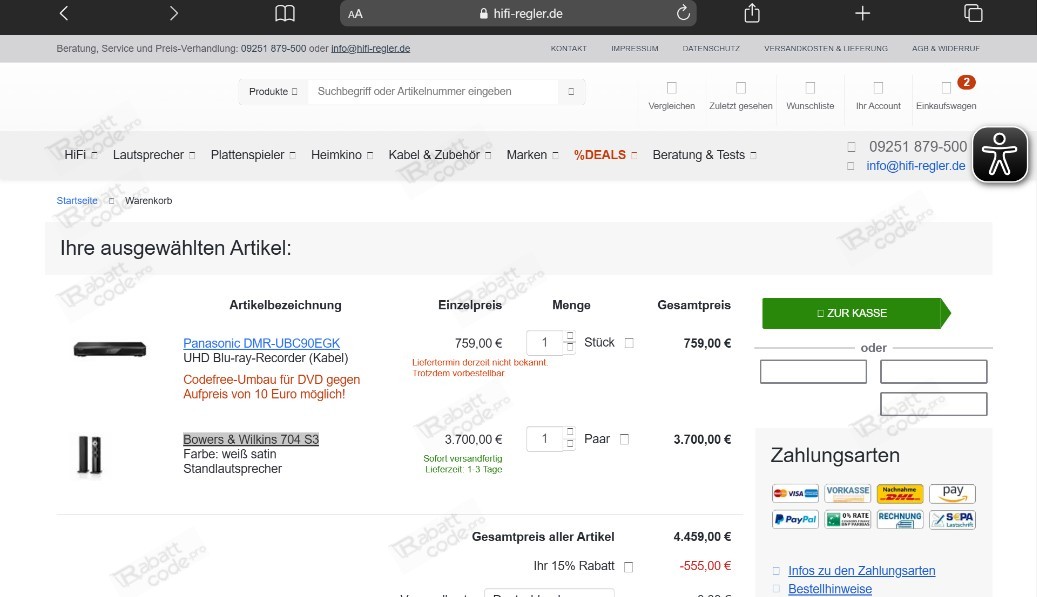The width and height of the screenshot is (1037, 597).
Task: Click the Bowers & Wilkins speaker thumbnail
Action: click(x=90, y=454)
